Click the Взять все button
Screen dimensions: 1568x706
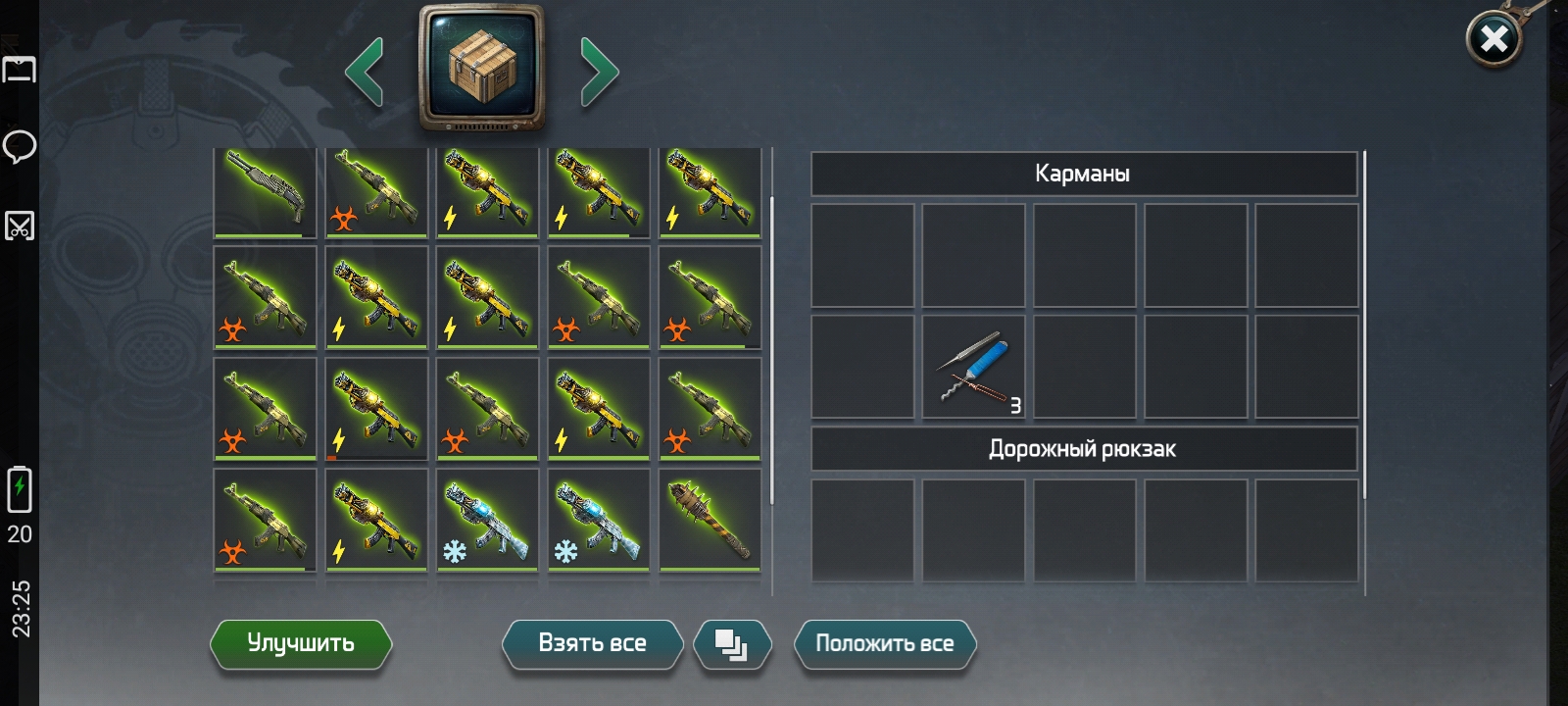point(592,644)
